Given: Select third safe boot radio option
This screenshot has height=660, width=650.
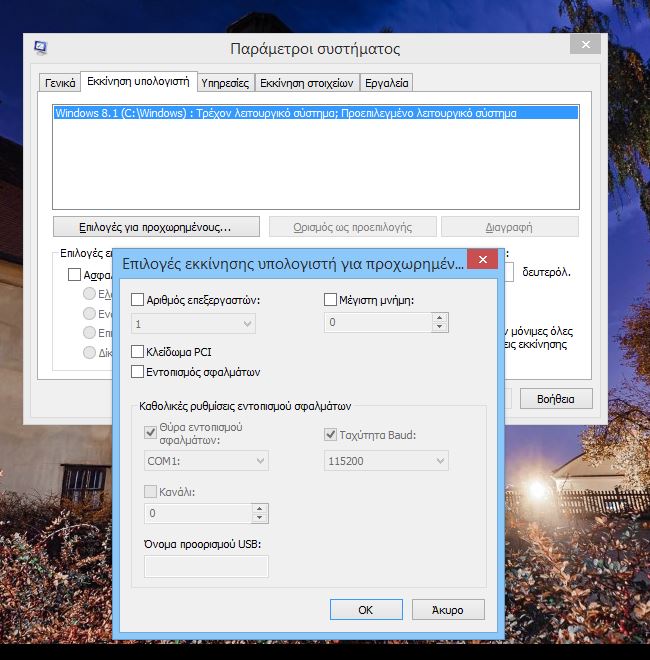Looking at the screenshot, I should pos(89,333).
